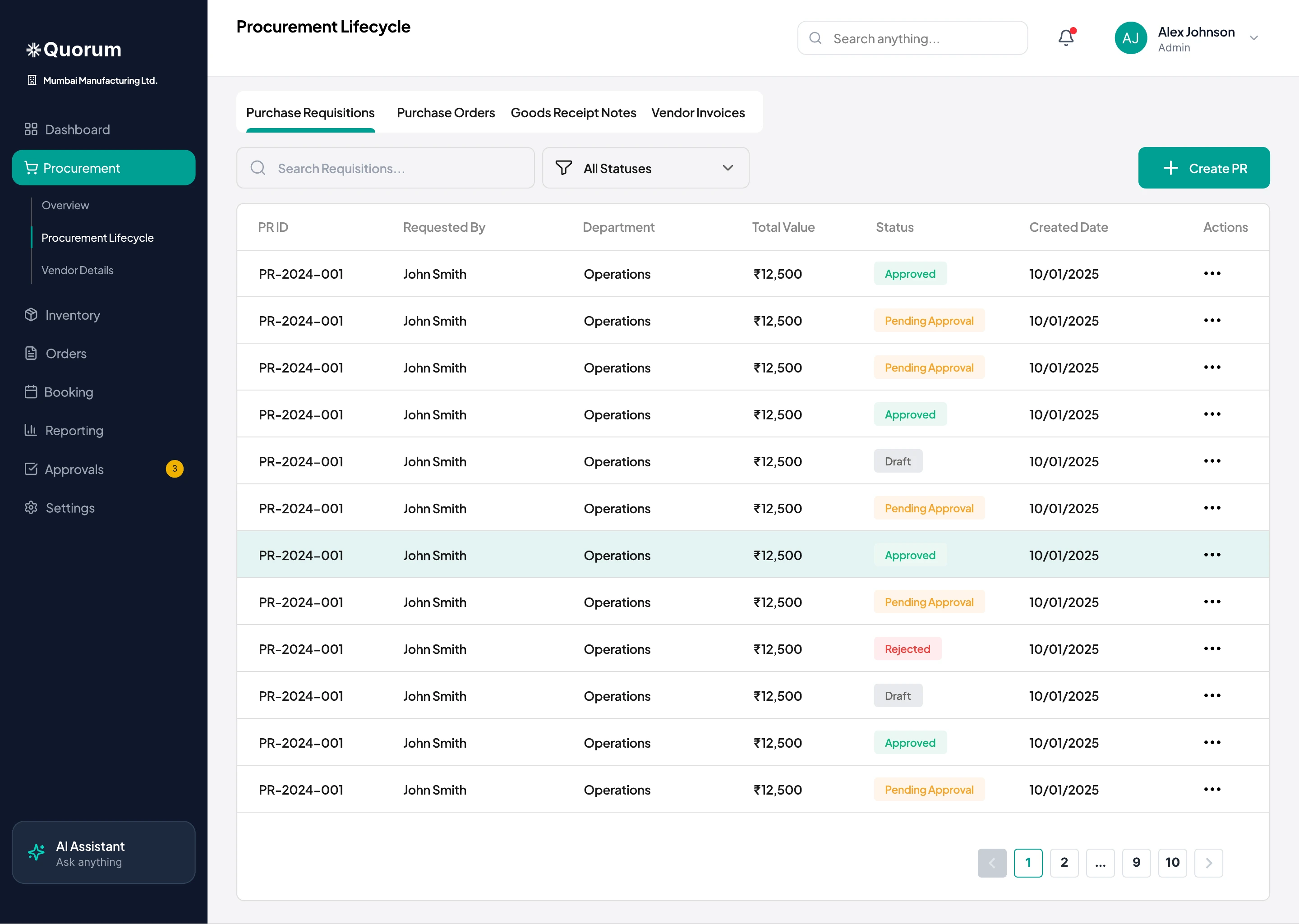Screen dimensions: 1299x924
Task: Go to the next page arrow
Action: (x=1208, y=863)
